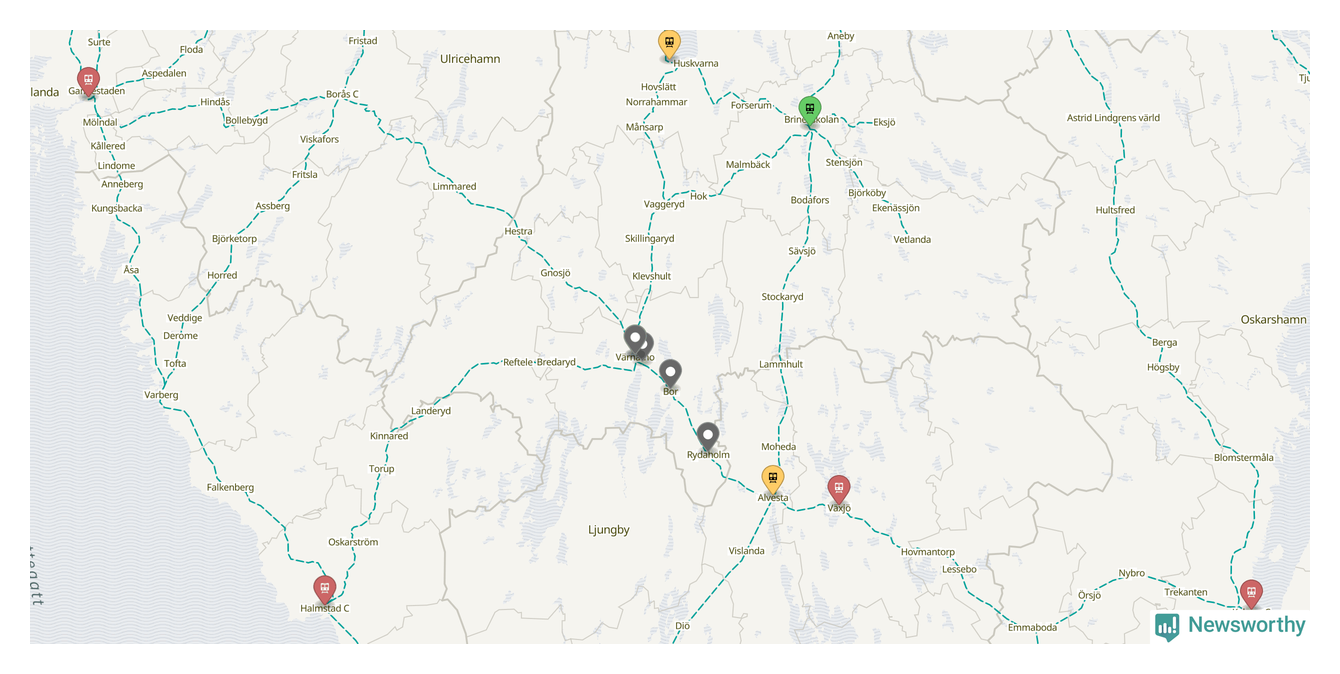Open the yellow train marker at Huskvarna
1340x674 pixels.
[x=669, y=44]
